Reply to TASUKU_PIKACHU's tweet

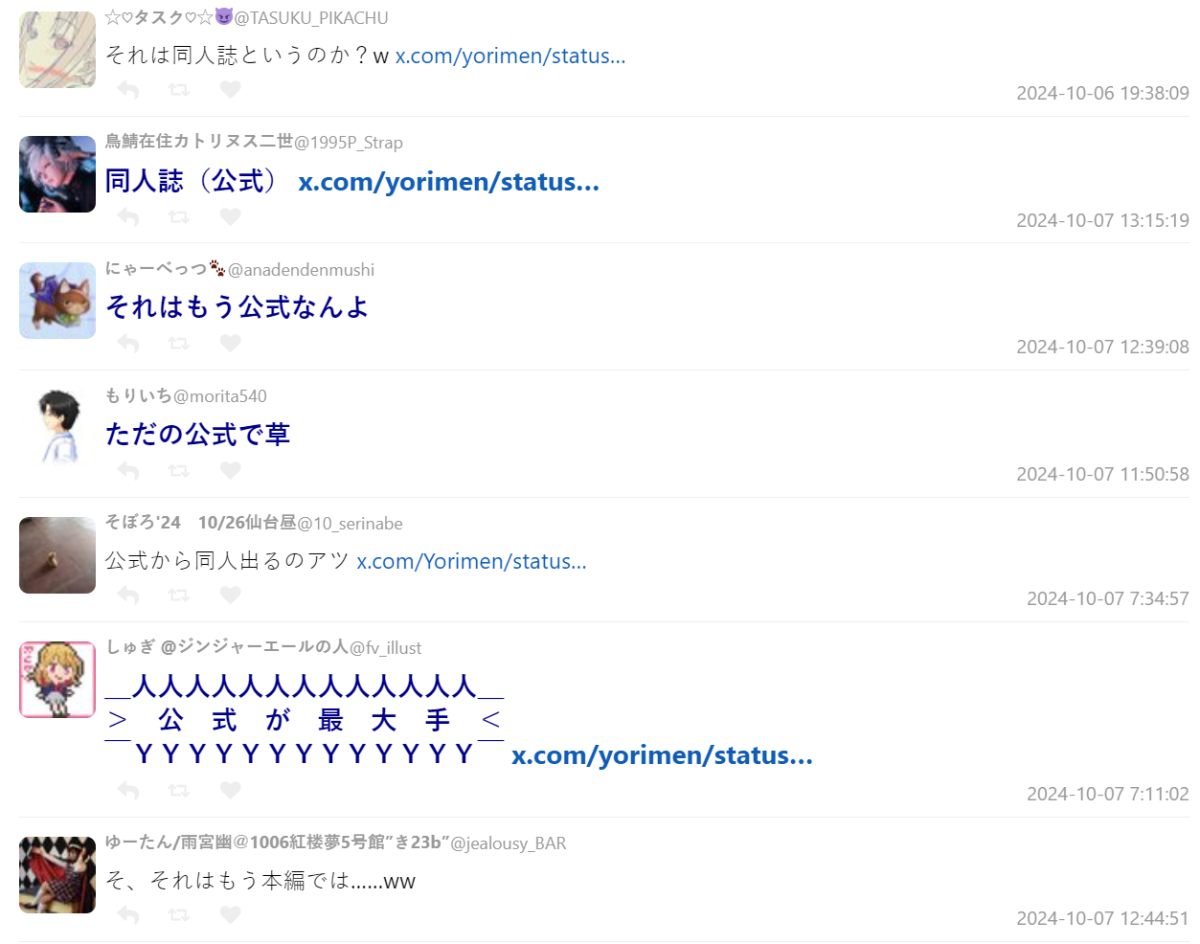128,90
